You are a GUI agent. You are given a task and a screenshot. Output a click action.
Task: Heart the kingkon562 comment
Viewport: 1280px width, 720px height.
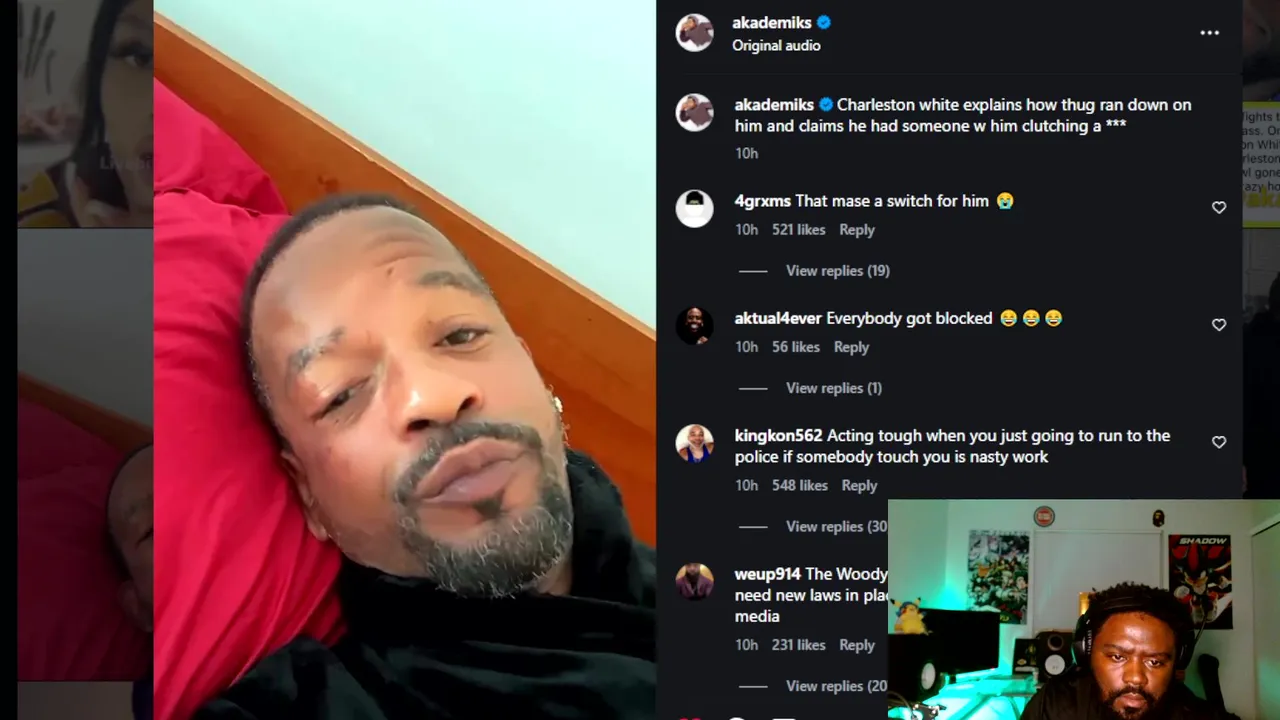tap(1218, 442)
